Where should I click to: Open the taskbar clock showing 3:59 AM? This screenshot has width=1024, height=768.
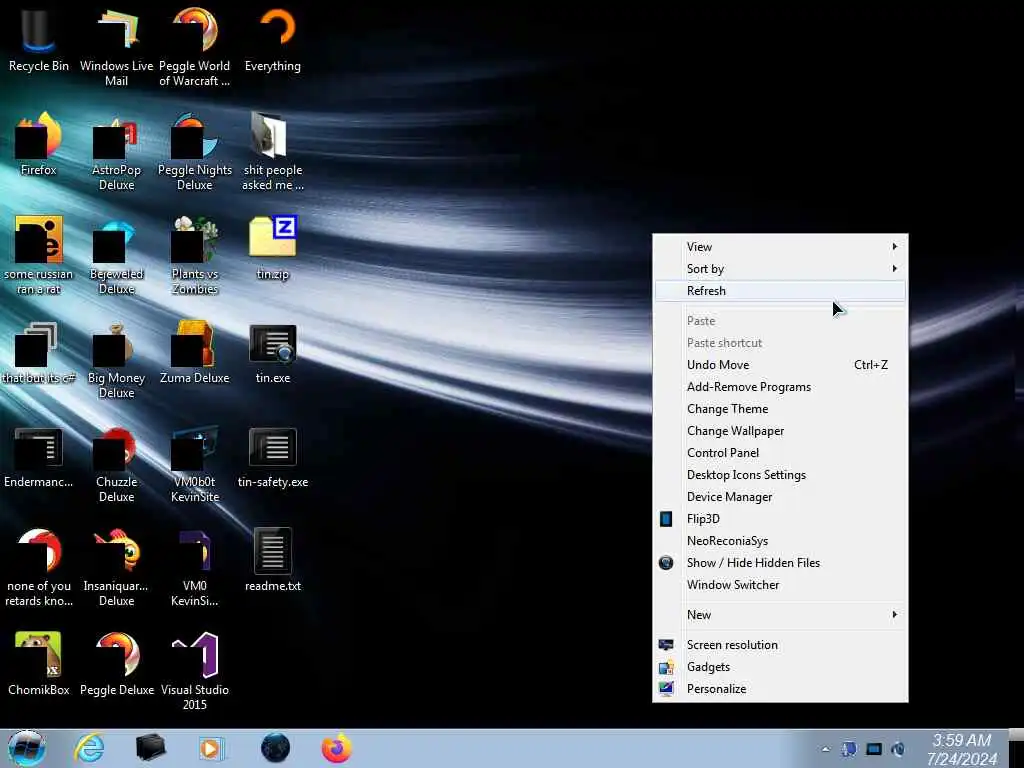(x=961, y=749)
